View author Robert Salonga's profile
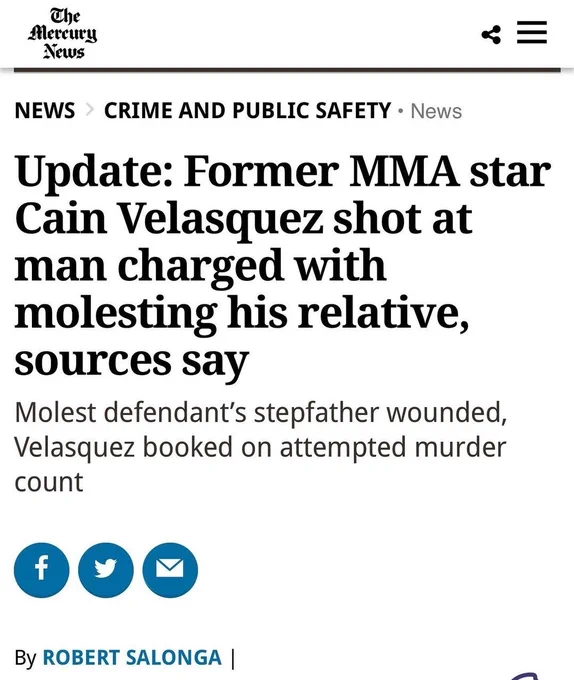 click(x=132, y=657)
